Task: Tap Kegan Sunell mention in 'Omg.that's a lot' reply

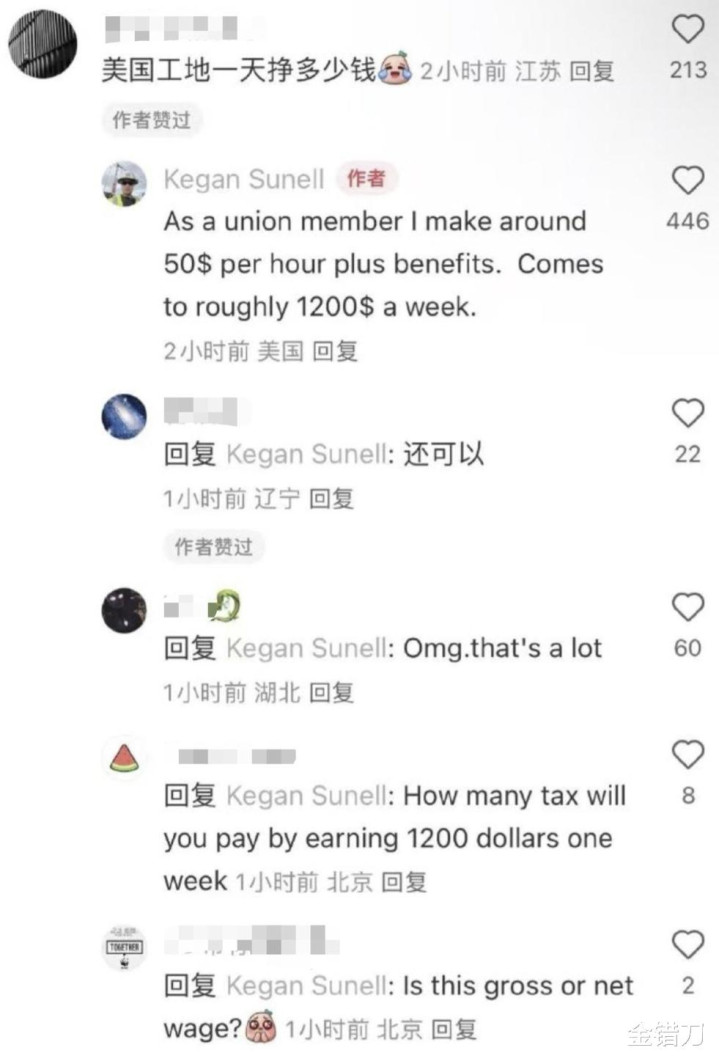Action: click(x=309, y=649)
